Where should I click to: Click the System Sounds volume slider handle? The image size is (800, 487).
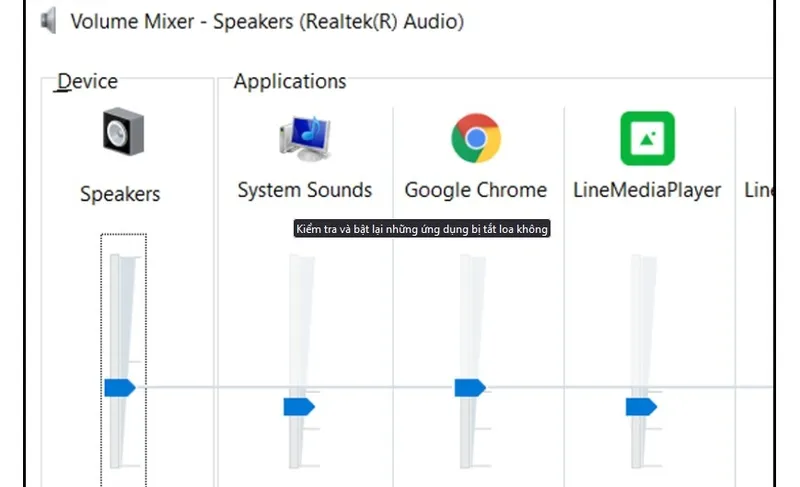(298, 406)
